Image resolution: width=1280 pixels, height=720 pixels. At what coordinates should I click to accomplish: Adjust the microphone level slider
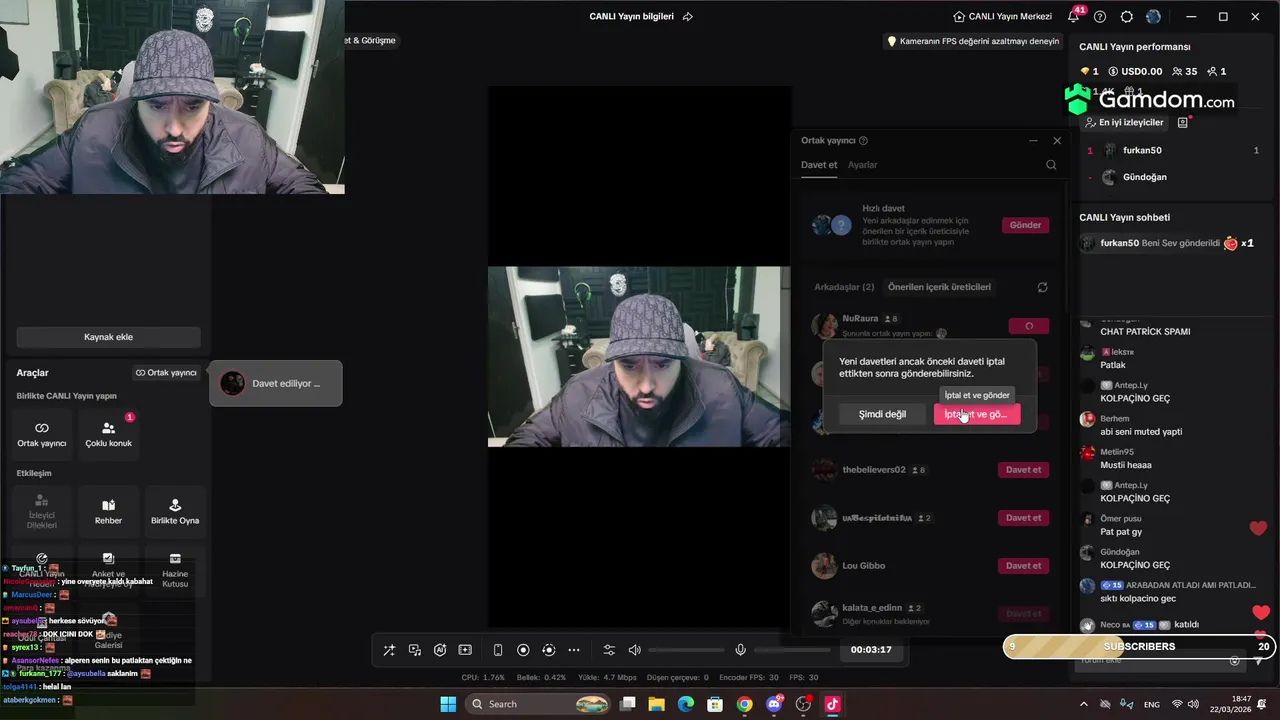793,650
